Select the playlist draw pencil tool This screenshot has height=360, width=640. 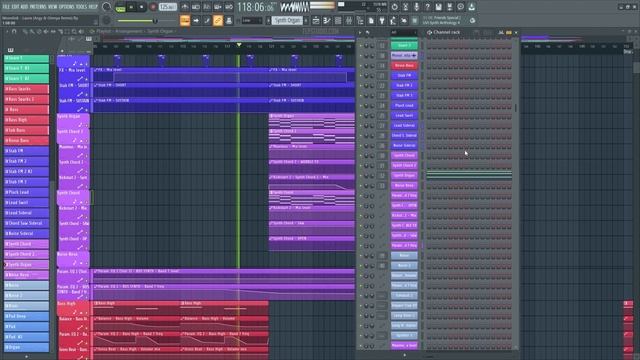pos(25,31)
